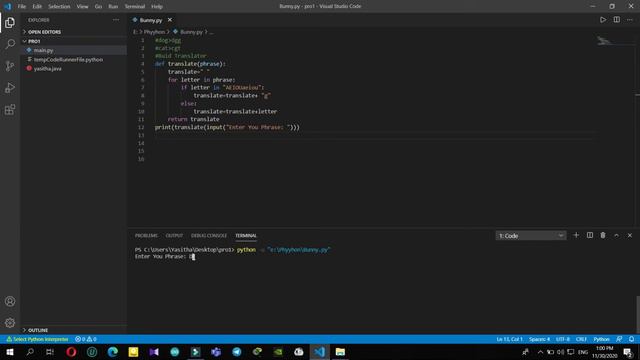Kill terminal with trash icon

coord(603,235)
